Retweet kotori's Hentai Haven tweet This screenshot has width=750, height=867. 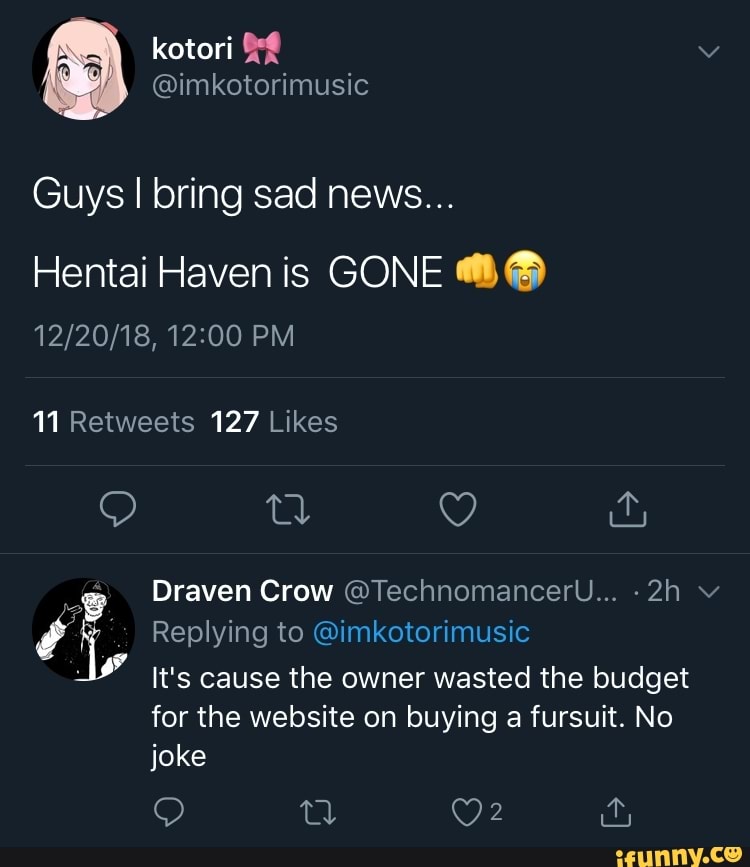pos(289,510)
